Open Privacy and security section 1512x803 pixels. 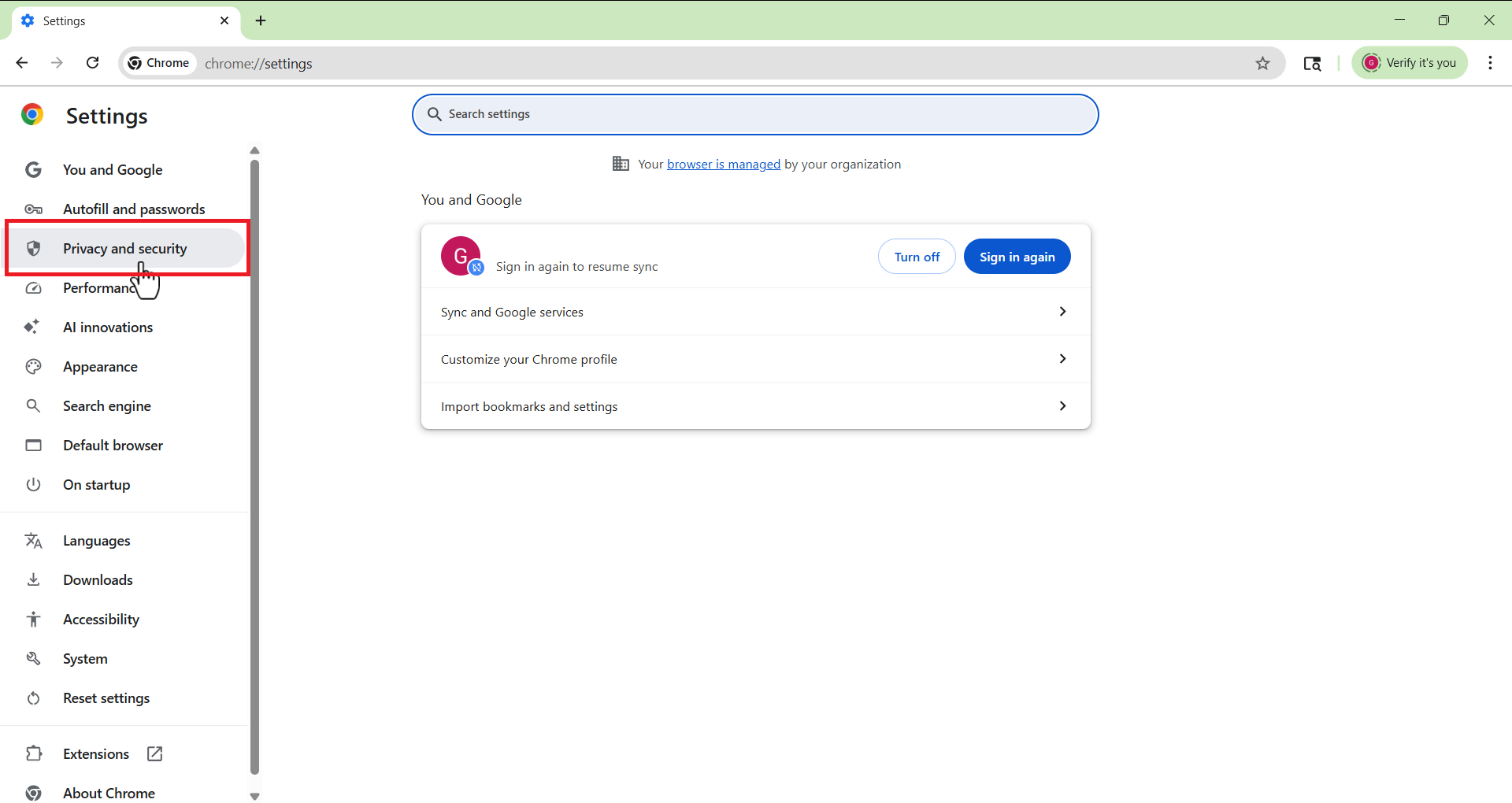coord(125,249)
